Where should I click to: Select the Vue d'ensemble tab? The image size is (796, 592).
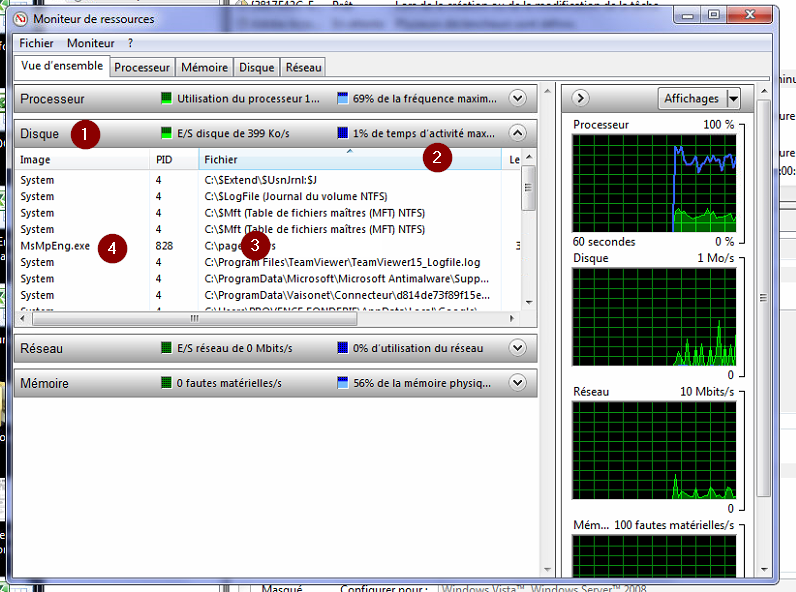pos(61,66)
